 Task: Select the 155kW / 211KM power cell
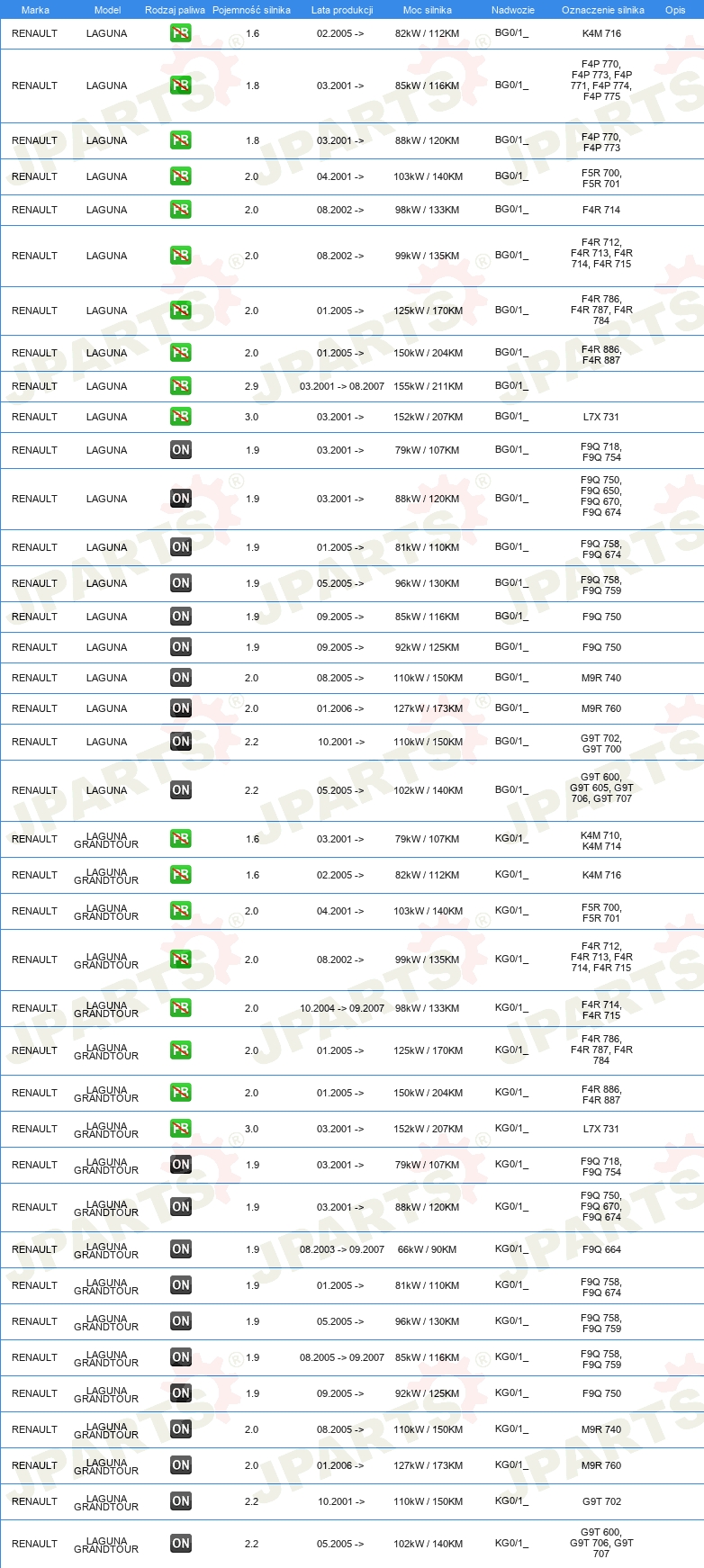click(x=428, y=386)
